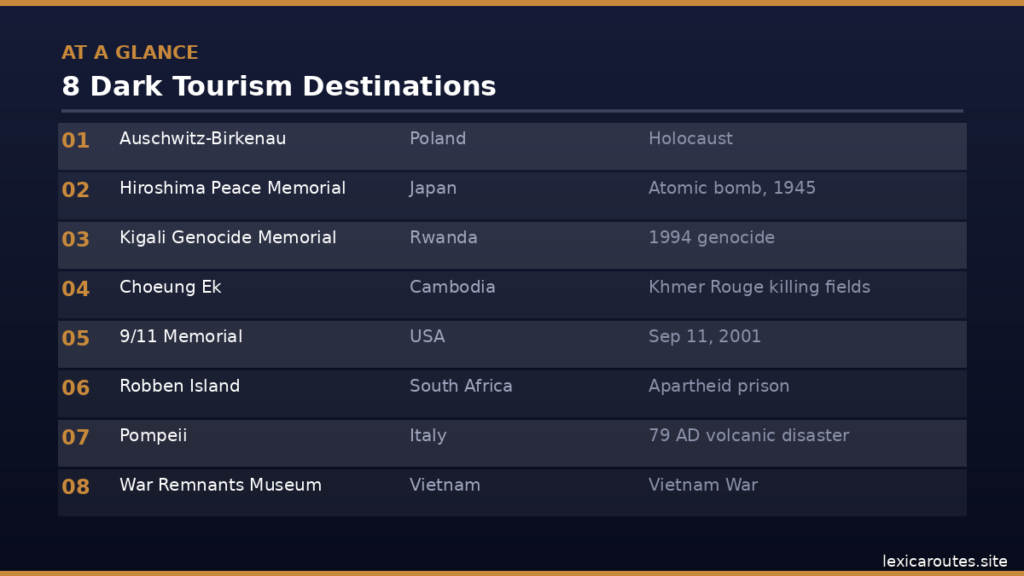Click the Robben Island destination name

(180, 386)
